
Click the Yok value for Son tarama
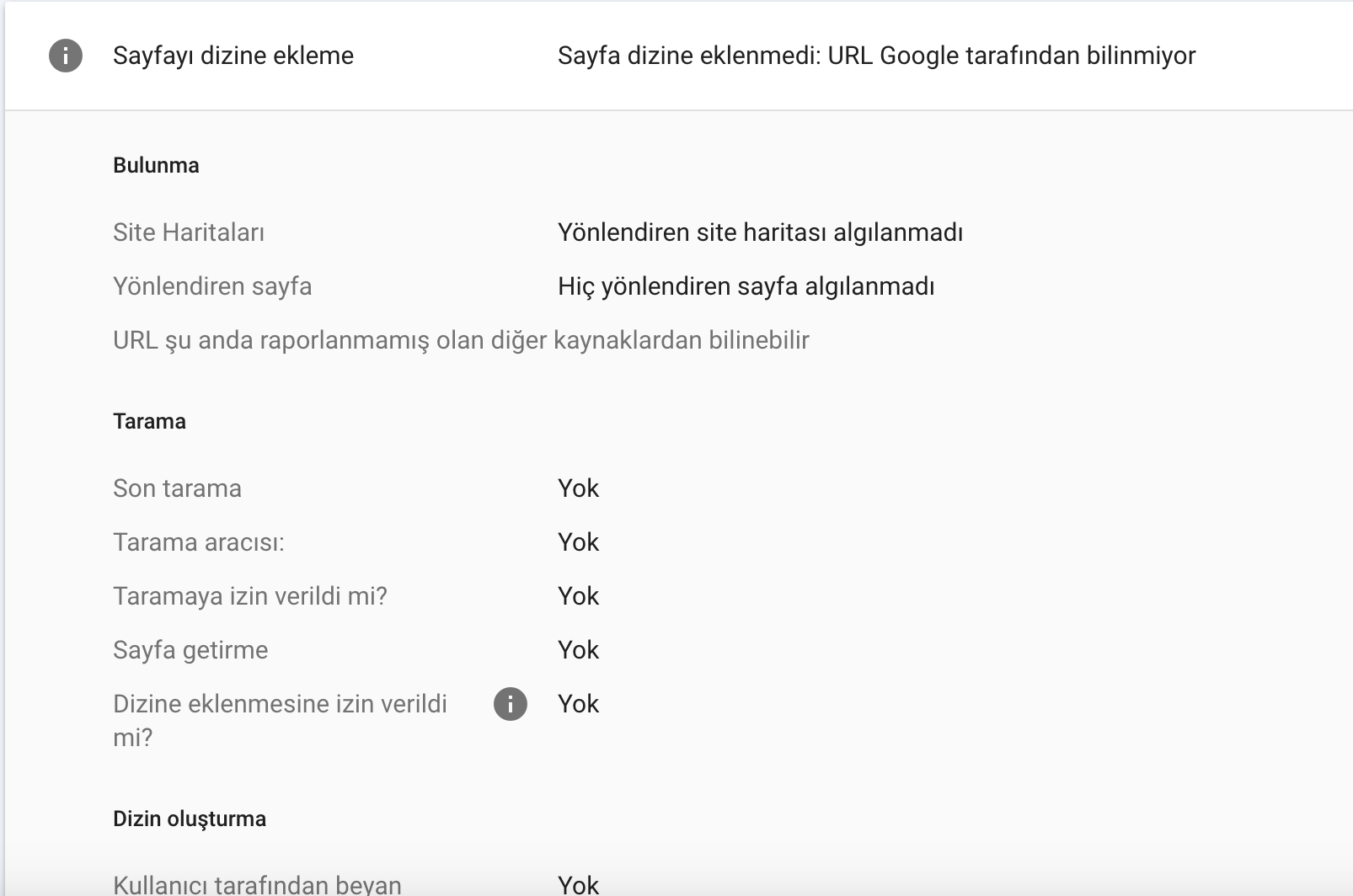[578, 488]
